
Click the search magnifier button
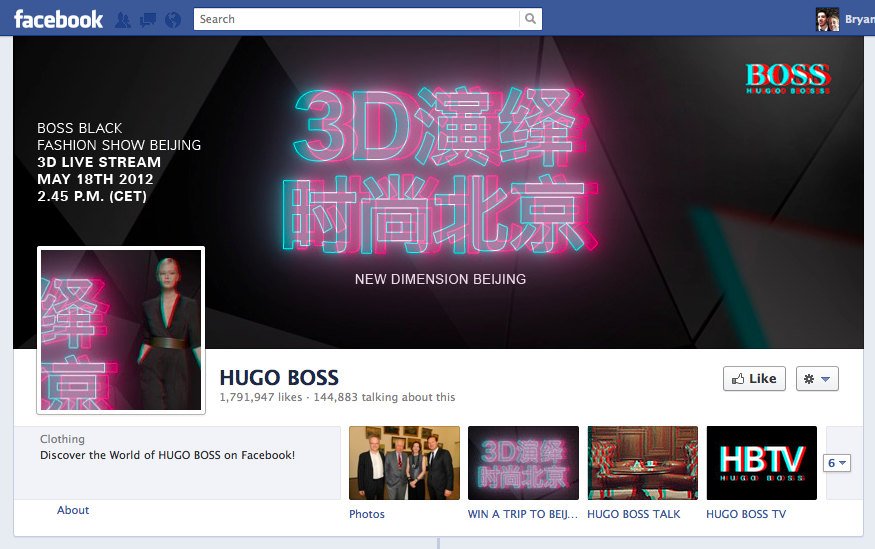[531, 19]
